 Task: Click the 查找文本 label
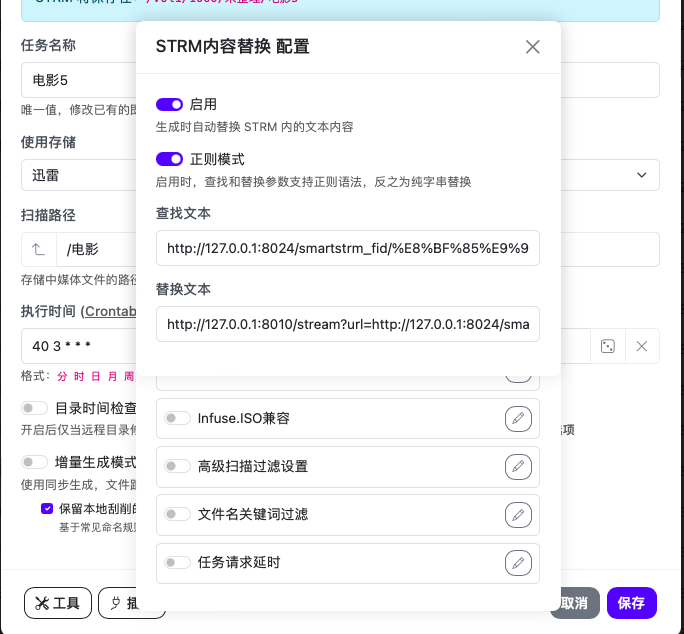coord(183,213)
